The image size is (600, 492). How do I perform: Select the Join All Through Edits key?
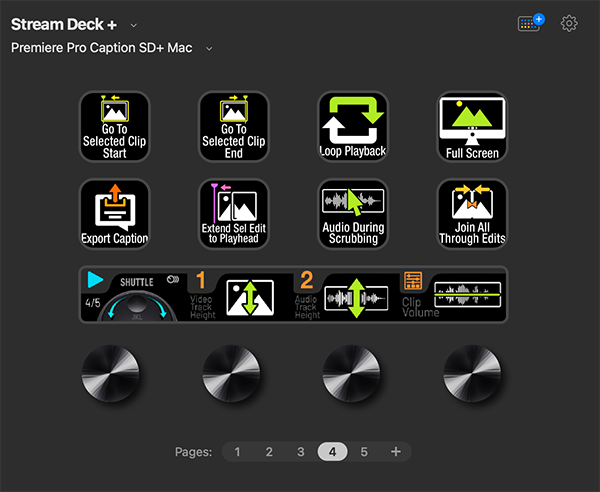tap(472, 214)
